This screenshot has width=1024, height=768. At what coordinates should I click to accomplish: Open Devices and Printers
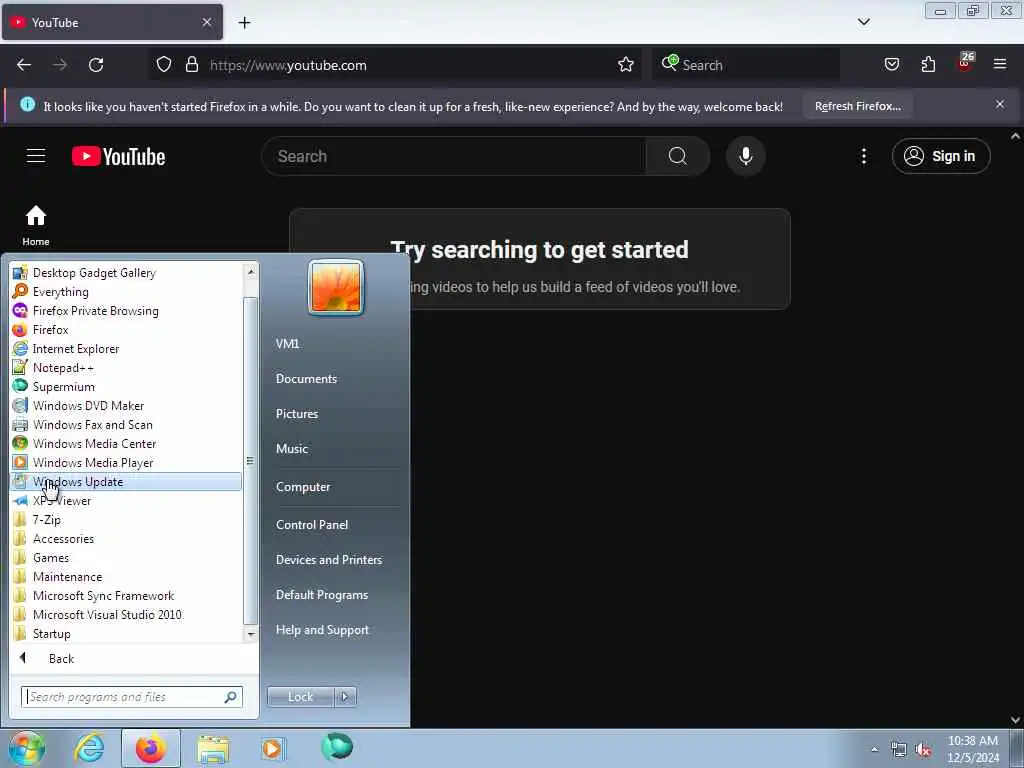click(x=328, y=560)
